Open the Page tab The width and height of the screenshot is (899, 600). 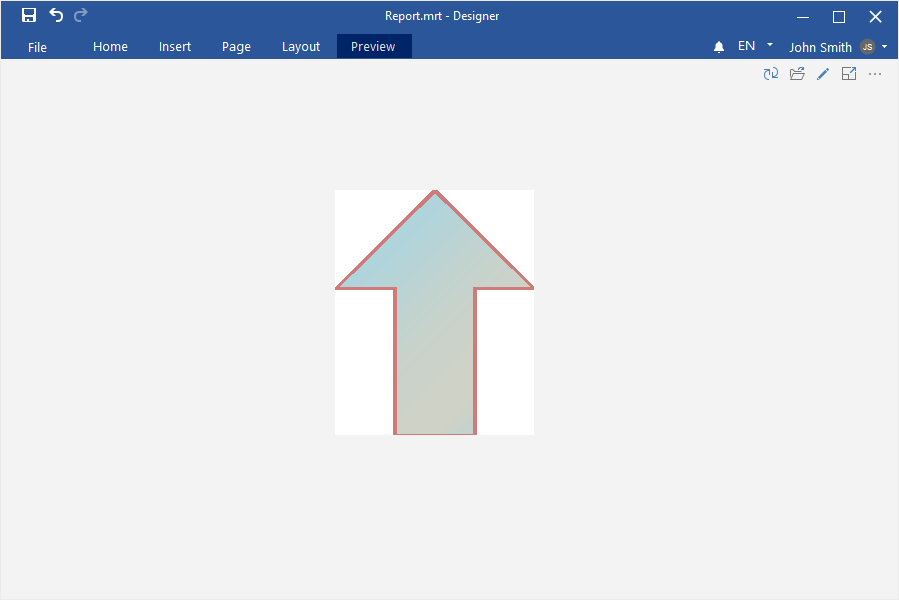coord(236,47)
